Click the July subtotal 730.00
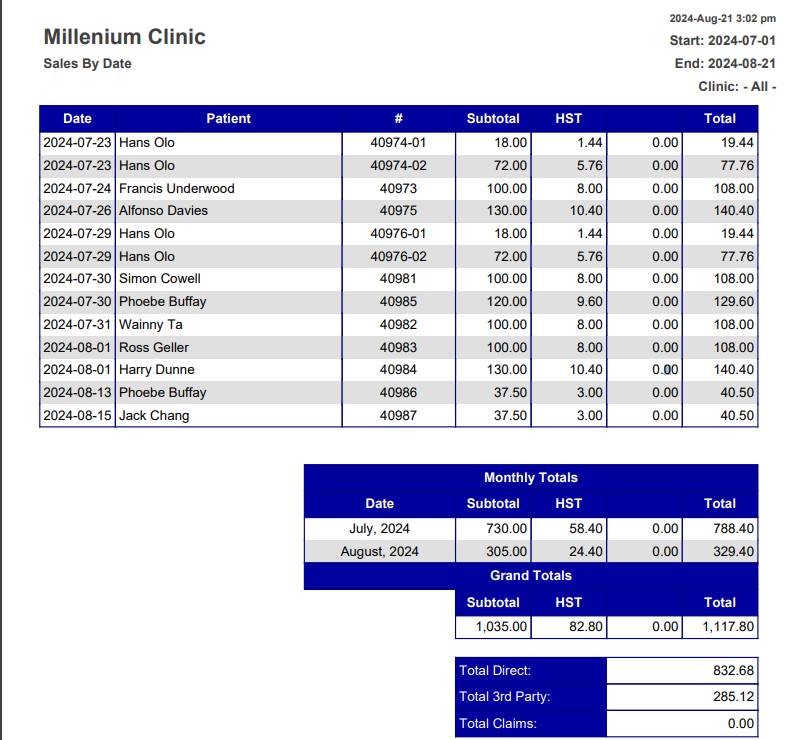Viewport: 809px width, 740px height. pos(507,528)
